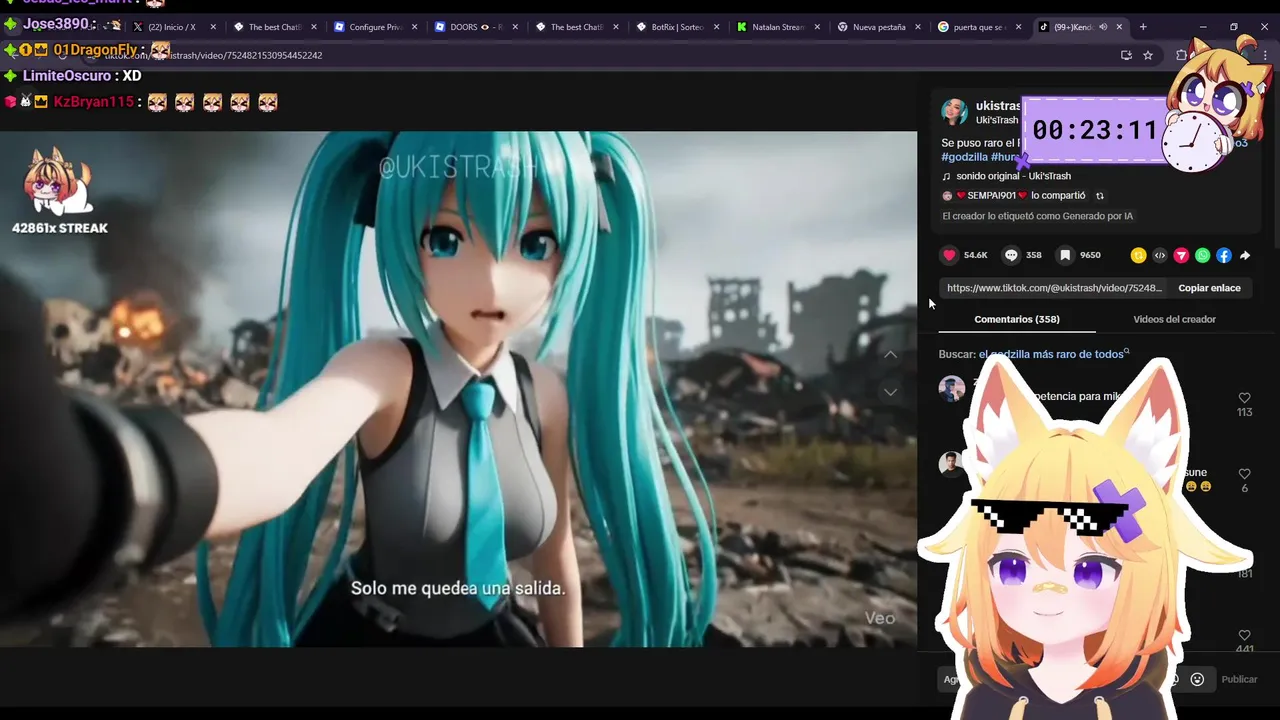The height and width of the screenshot is (720, 1280).
Task: Click the Hatsune Miku video player
Action: pos(458,389)
